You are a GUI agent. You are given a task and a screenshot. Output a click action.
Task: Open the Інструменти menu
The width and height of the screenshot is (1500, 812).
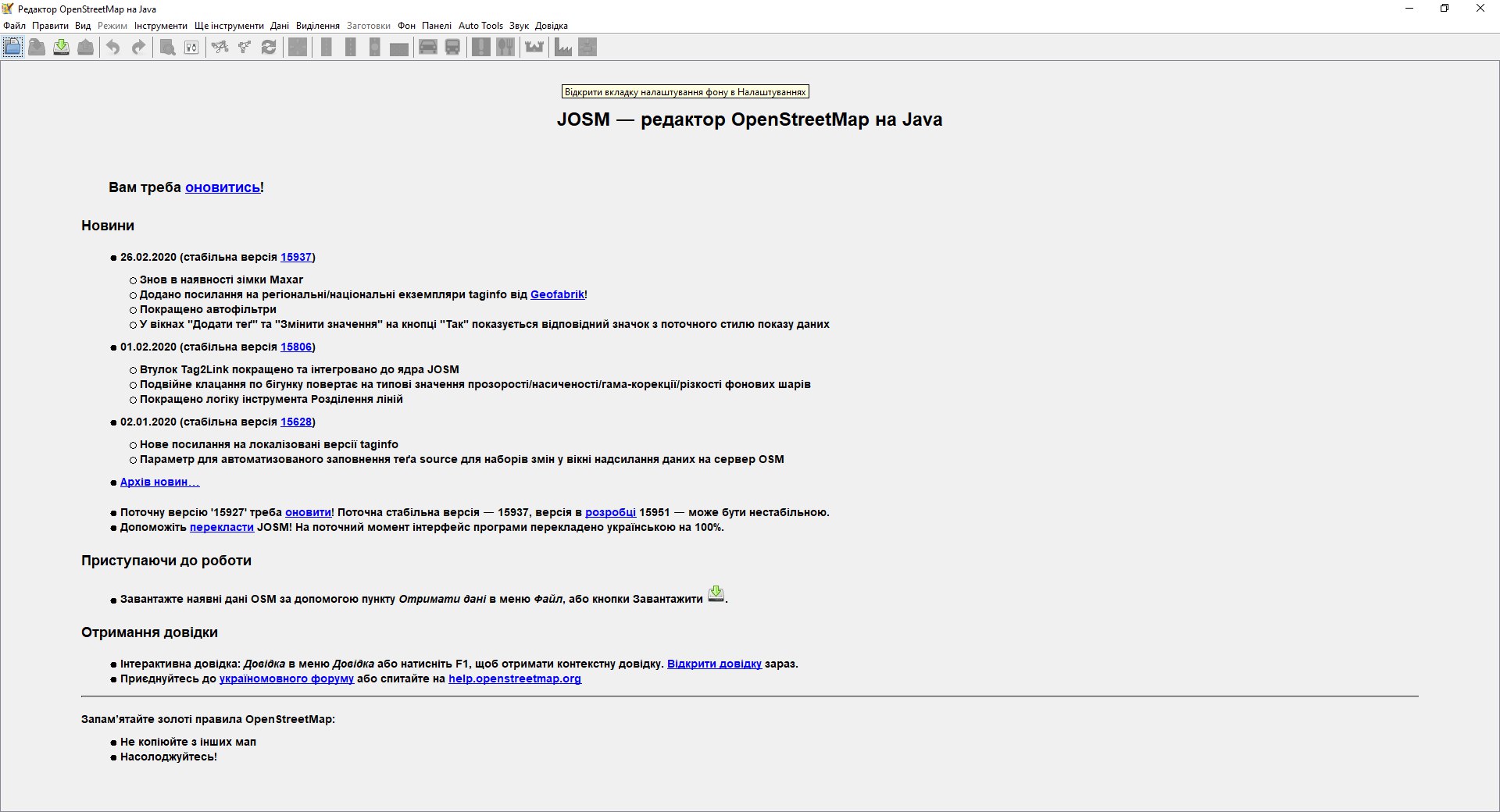[161, 26]
